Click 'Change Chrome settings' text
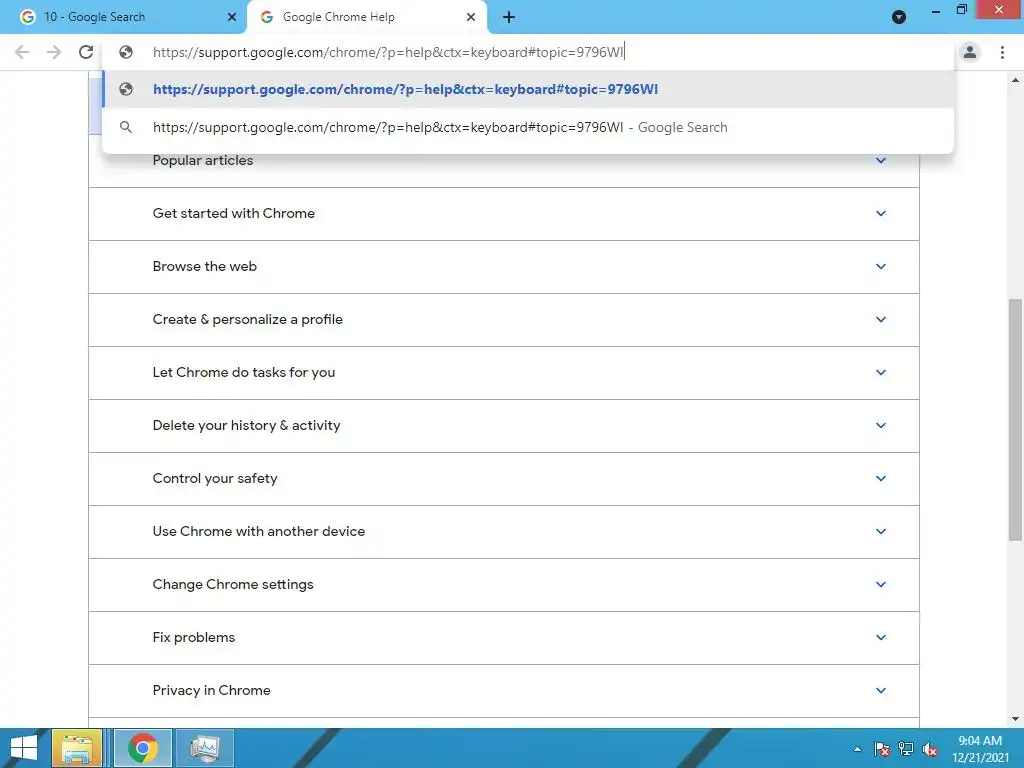Viewport: 1024px width, 768px height. (232, 584)
